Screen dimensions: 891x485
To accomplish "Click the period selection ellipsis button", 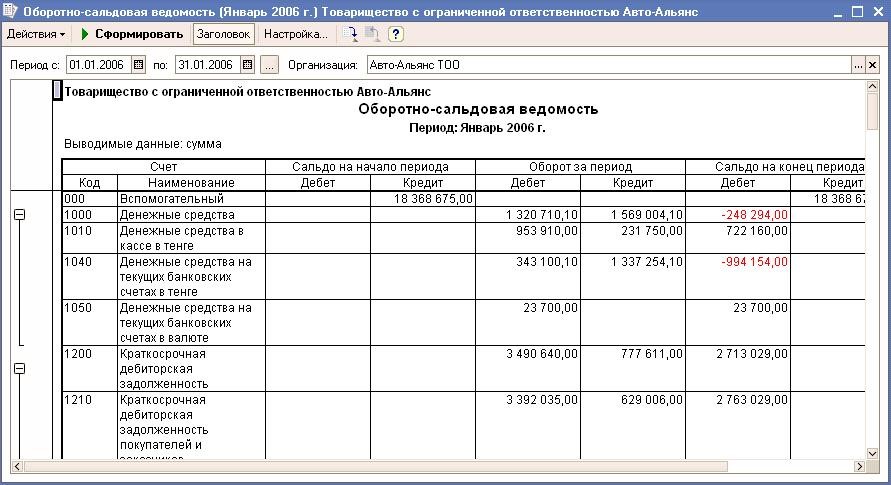I will tap(269, 65).
